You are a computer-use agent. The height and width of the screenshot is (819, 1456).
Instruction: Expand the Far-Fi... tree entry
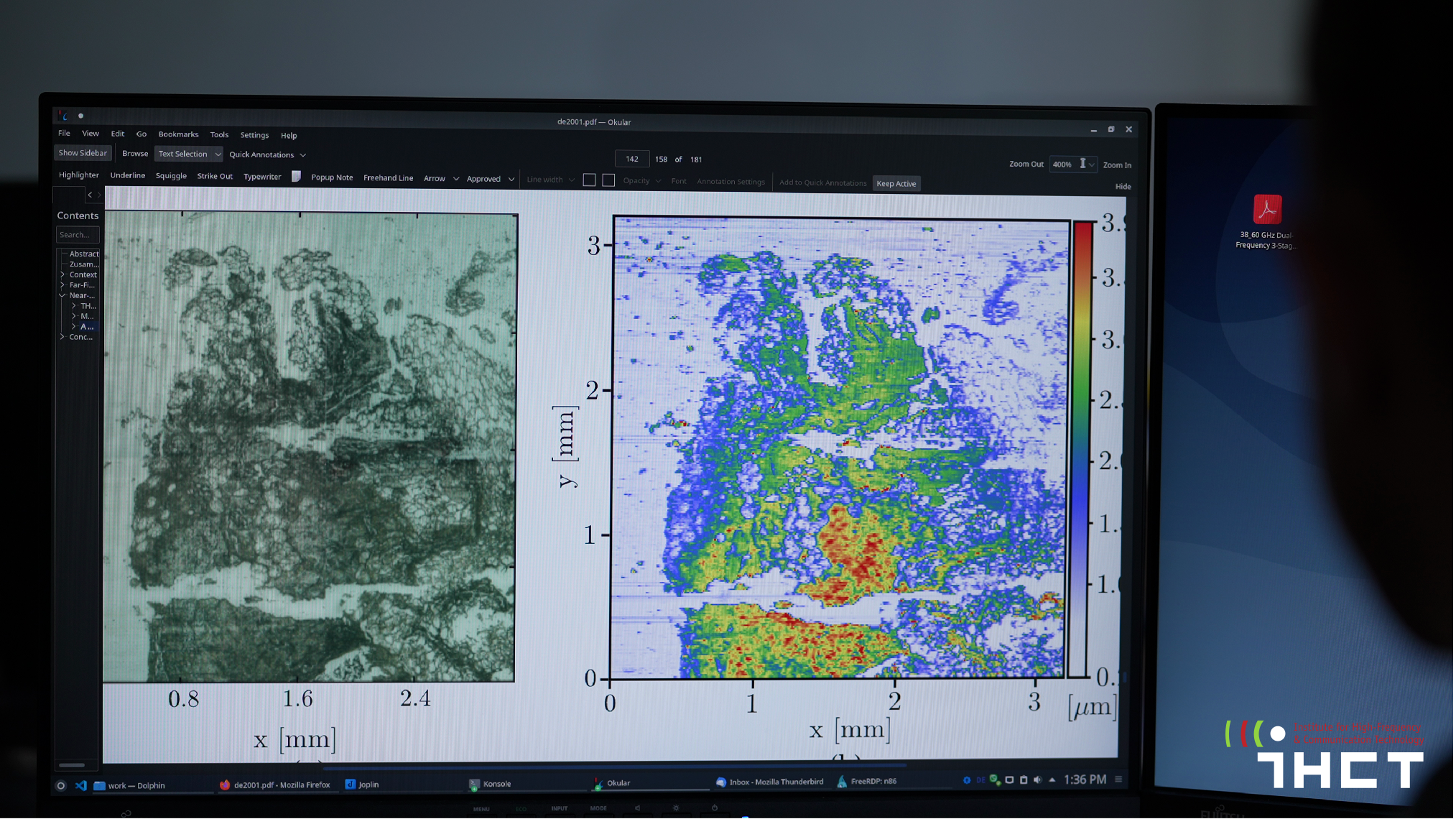pyautogui.click(x=62, y=285)
